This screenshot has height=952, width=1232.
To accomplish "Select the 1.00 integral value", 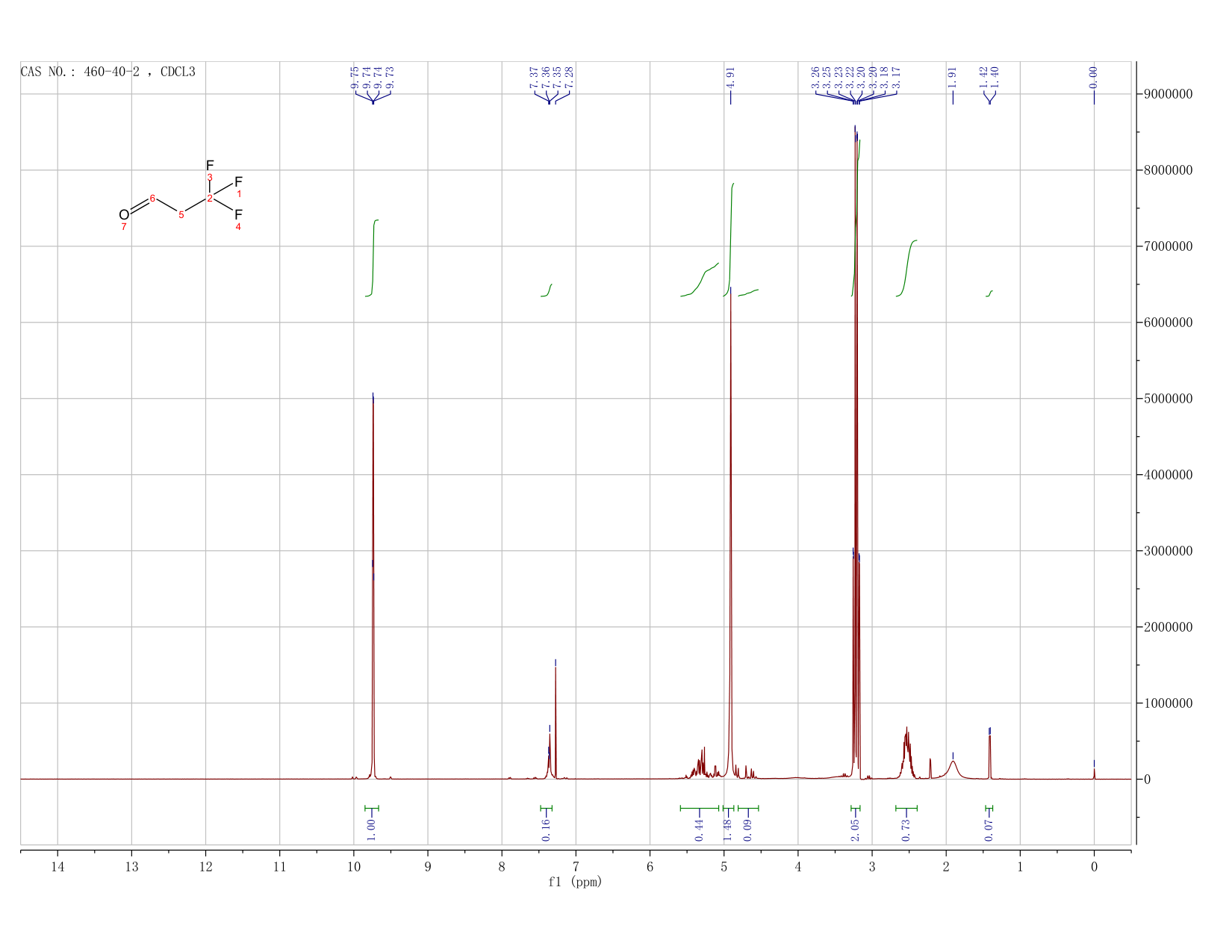I will click(x=371, y=829).
